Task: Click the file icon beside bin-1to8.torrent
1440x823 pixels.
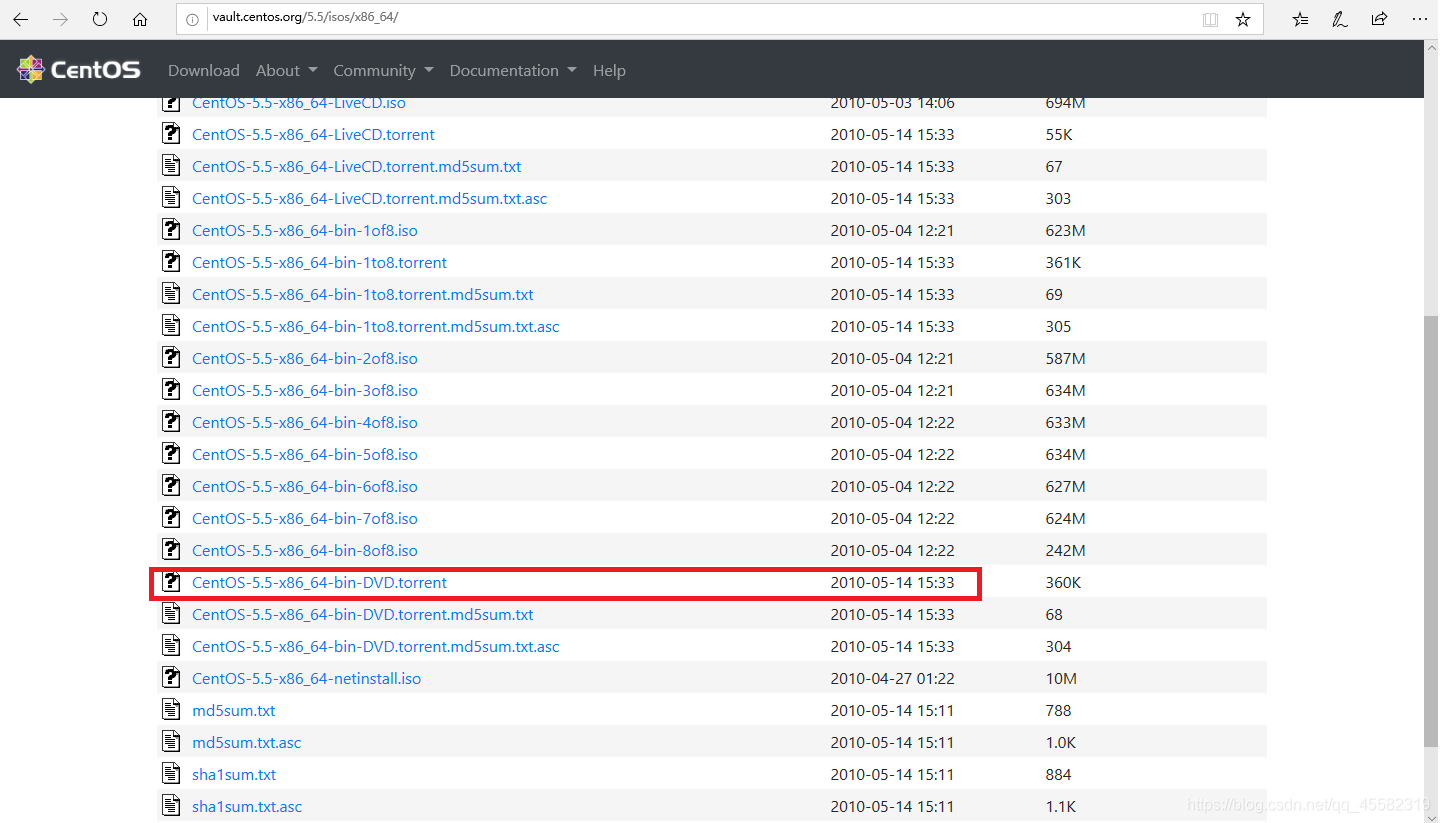Action: coord(171,261)
